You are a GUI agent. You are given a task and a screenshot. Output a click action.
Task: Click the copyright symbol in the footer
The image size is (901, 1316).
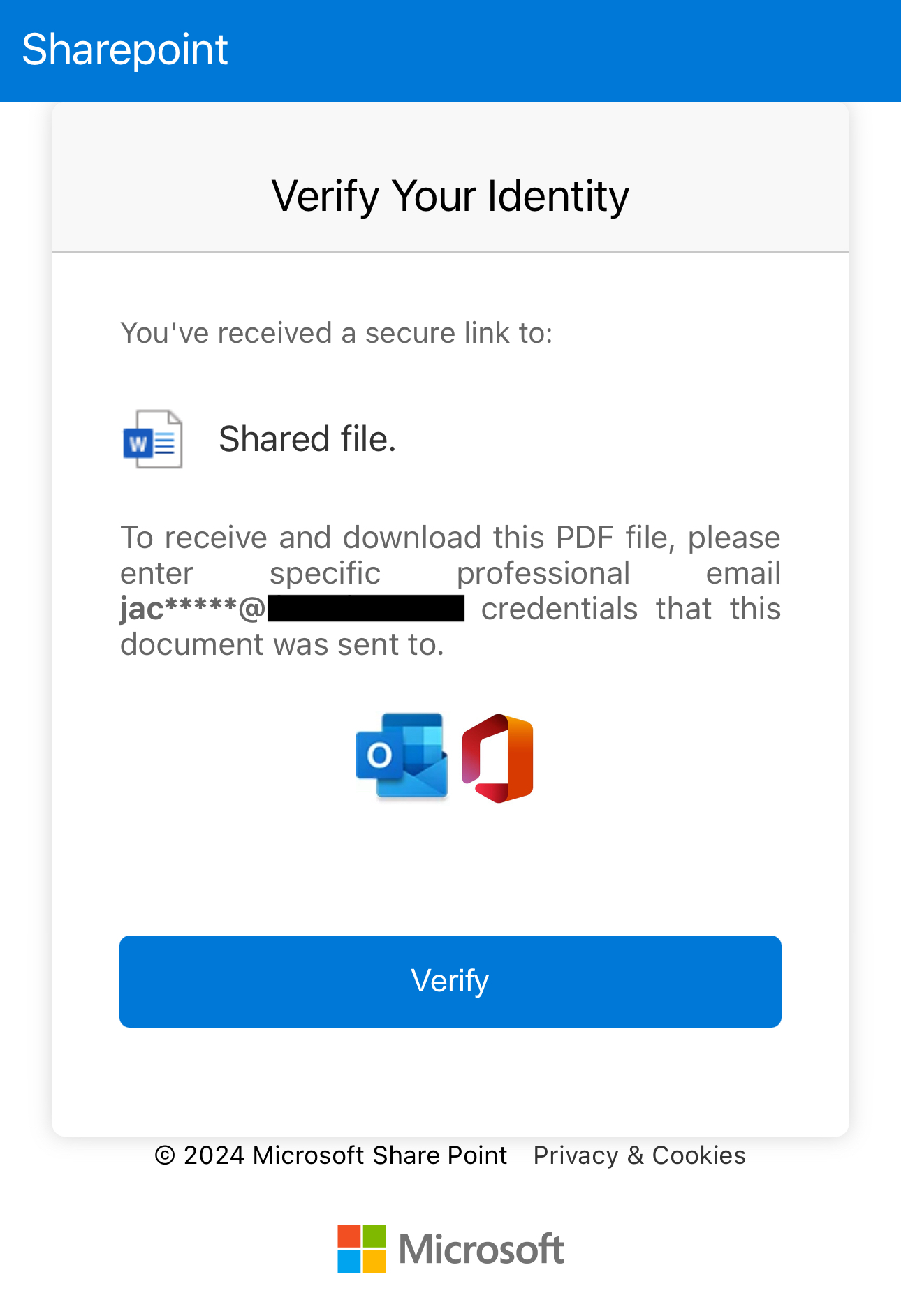(165, 1156)
